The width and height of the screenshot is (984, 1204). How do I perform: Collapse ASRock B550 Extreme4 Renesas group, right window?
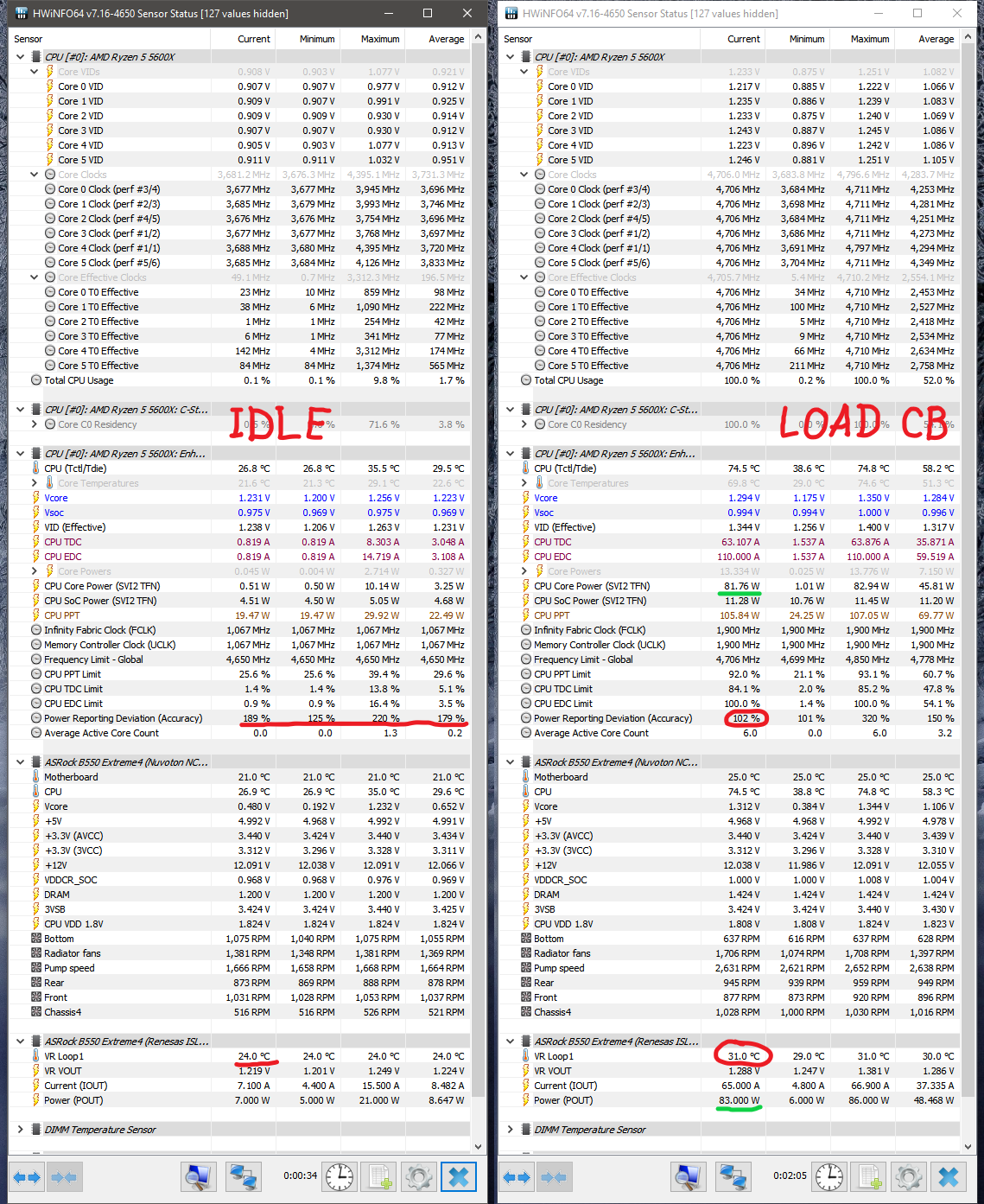tap(510, 1042)
